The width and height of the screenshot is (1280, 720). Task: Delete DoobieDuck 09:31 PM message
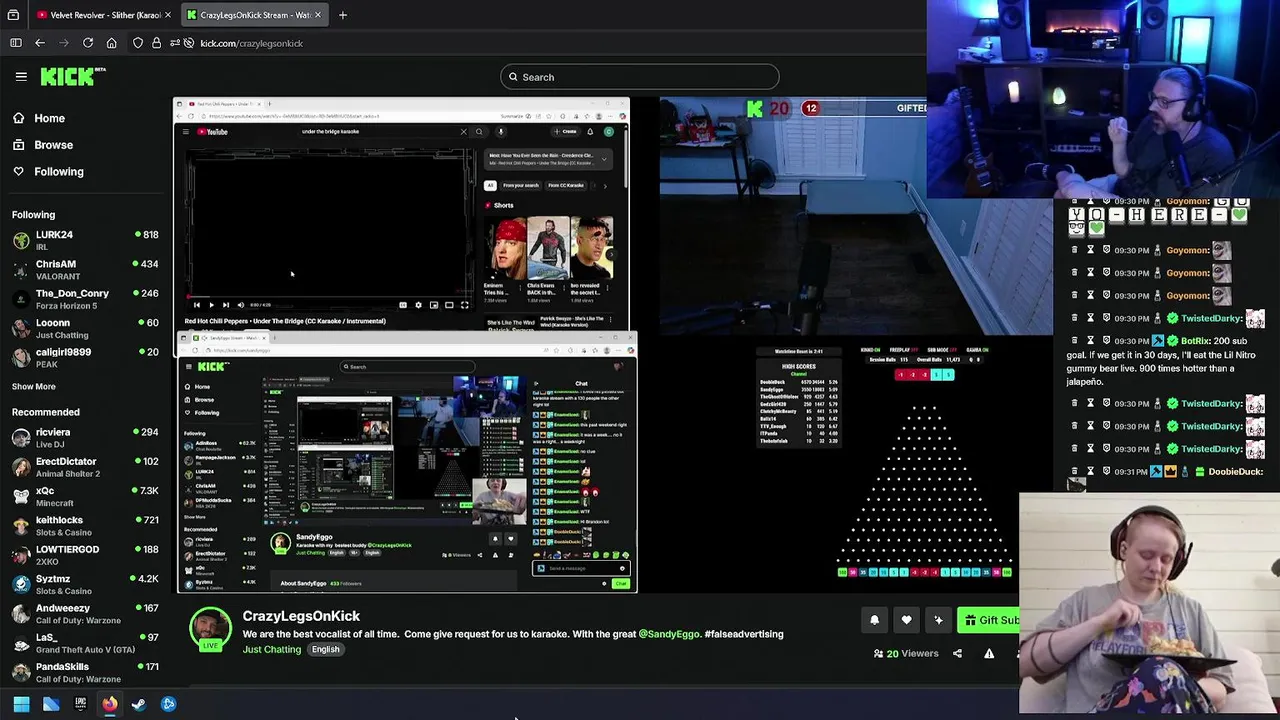point(1074,471)
